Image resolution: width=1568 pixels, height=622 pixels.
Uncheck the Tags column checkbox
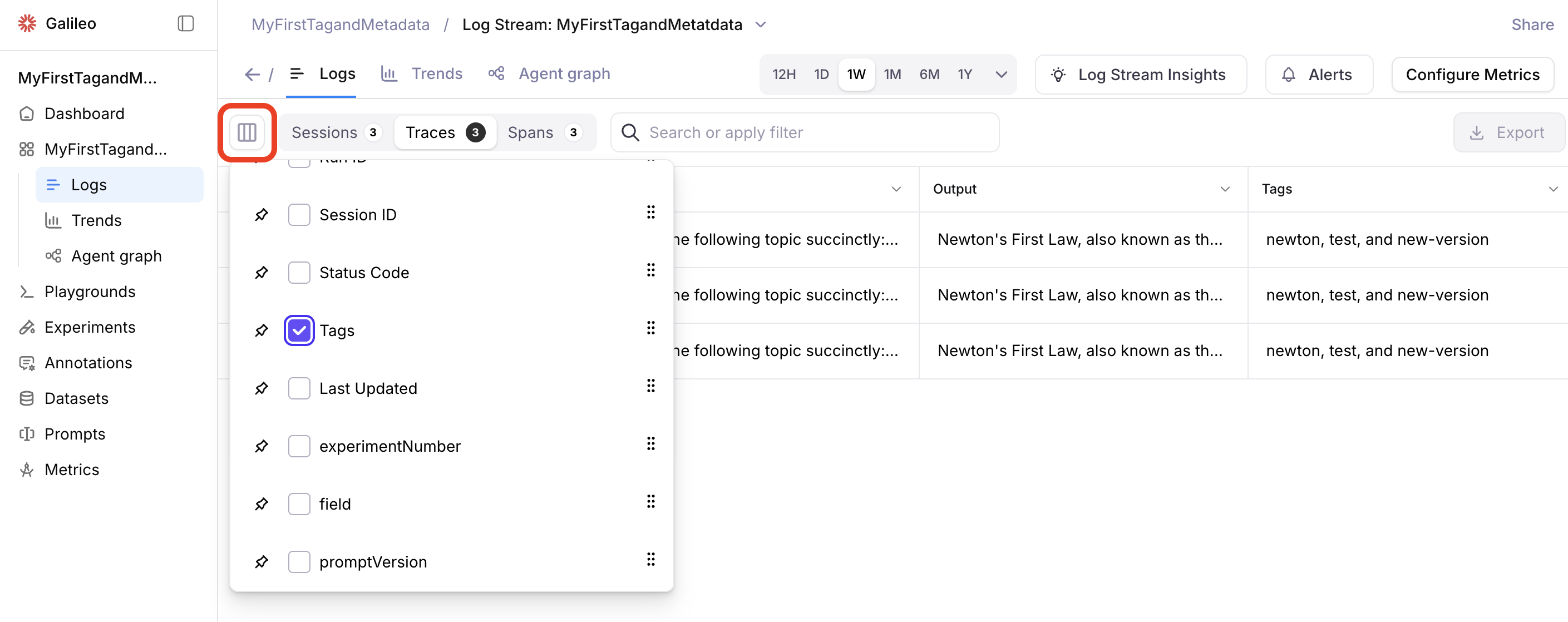[299, 330]
